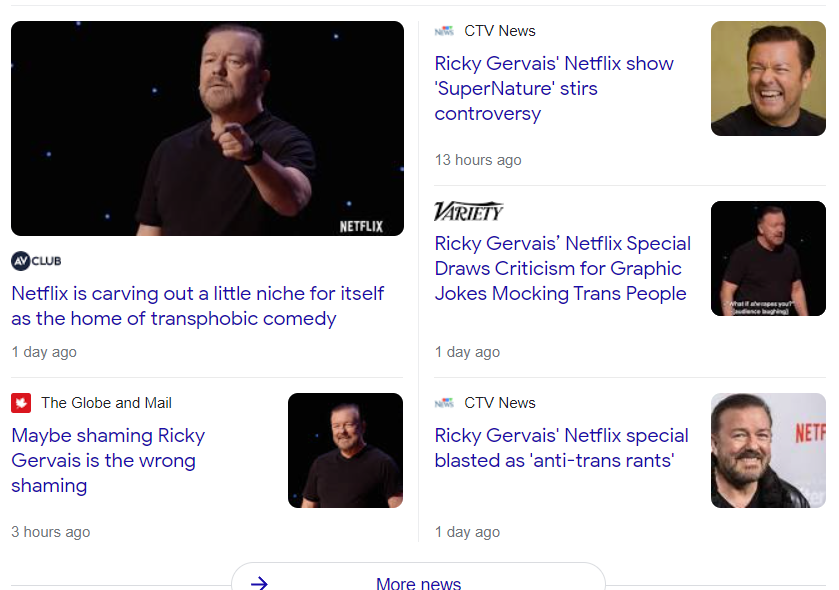Open the large Netflix stage image of AV Club story
The width and height of the screenshot is (839, 590).
[x=208, y=128]
